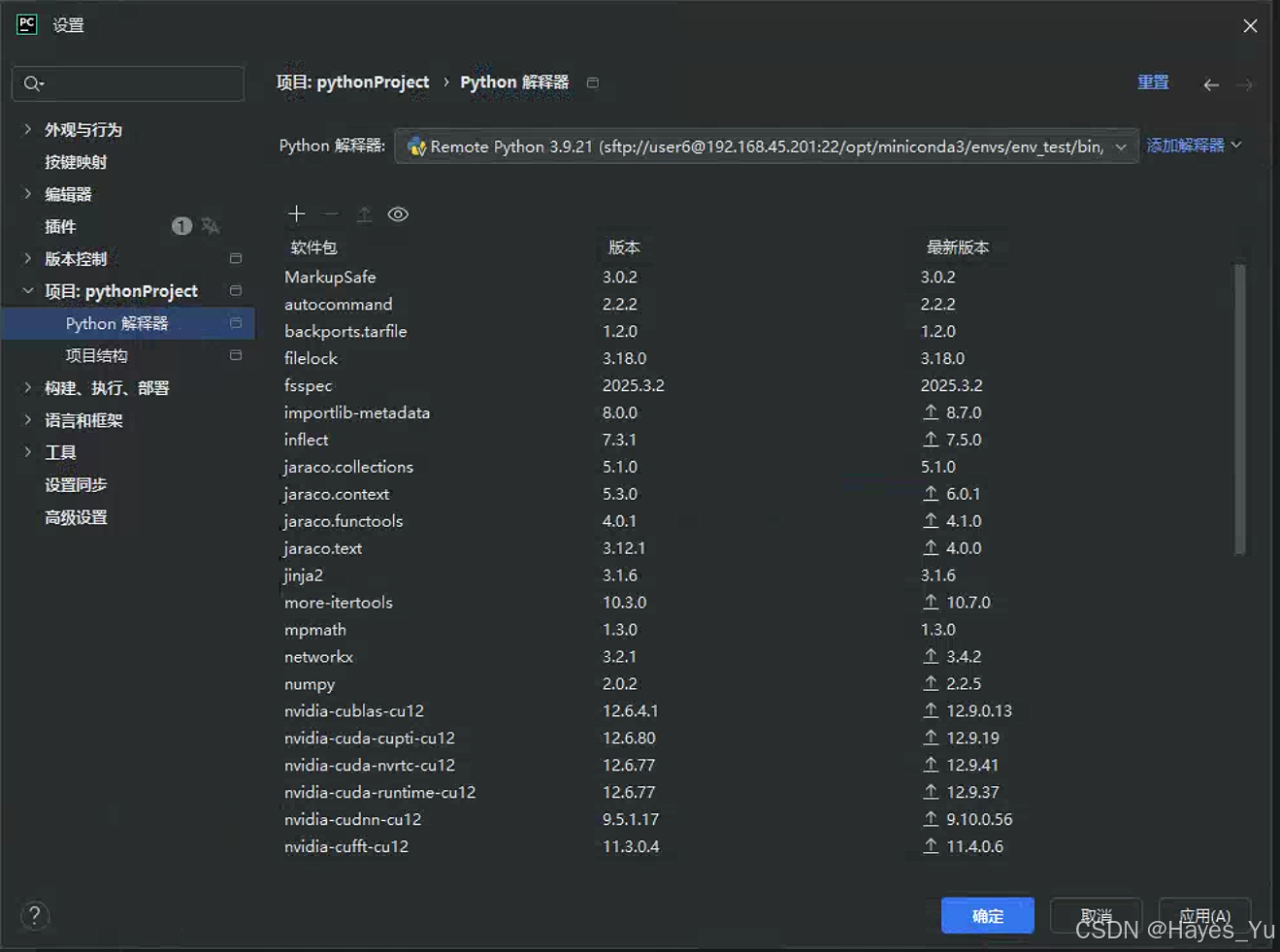
Task: Click project-level icon beside Python 解释器 breadcrumb
Action: coord(593,82)
